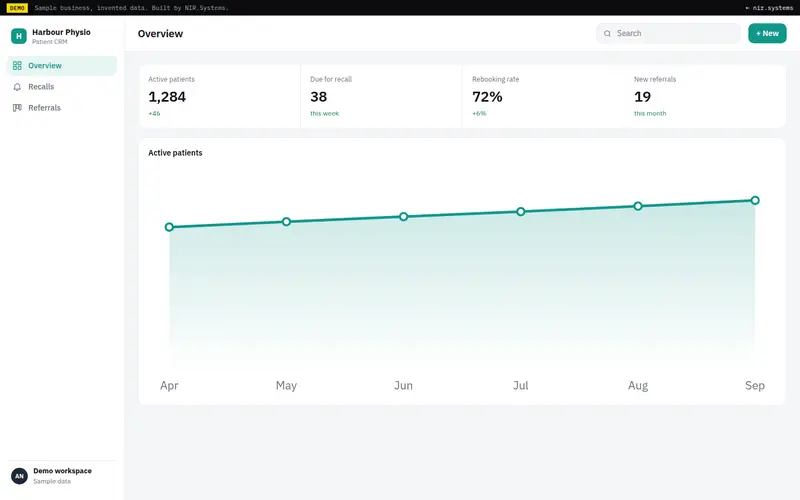This screenshot has height=500, width=800.
Task: Follow the nir.systems link in top bar
Action: coord(769,8)
